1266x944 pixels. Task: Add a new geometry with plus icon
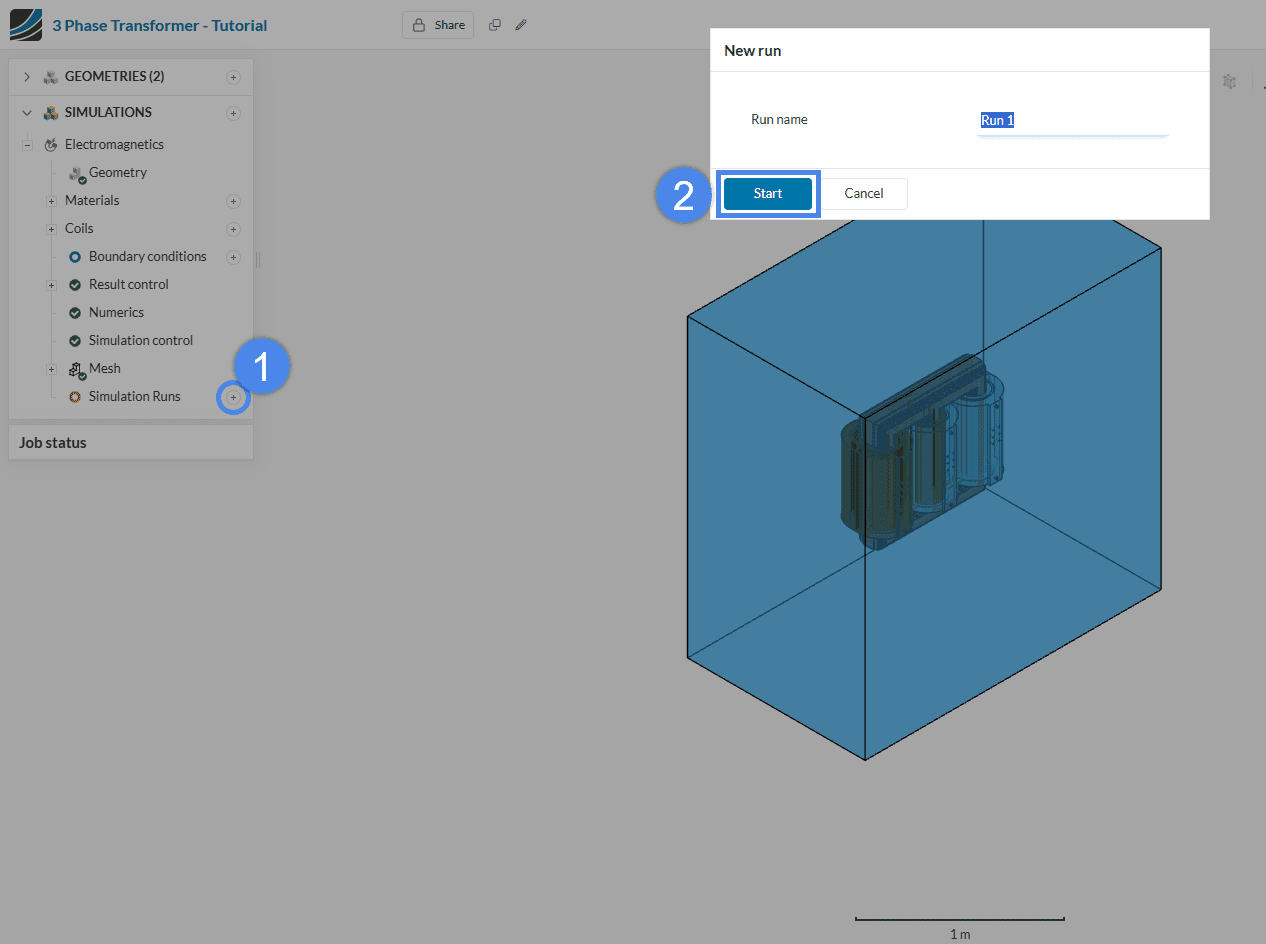[233, 77]
